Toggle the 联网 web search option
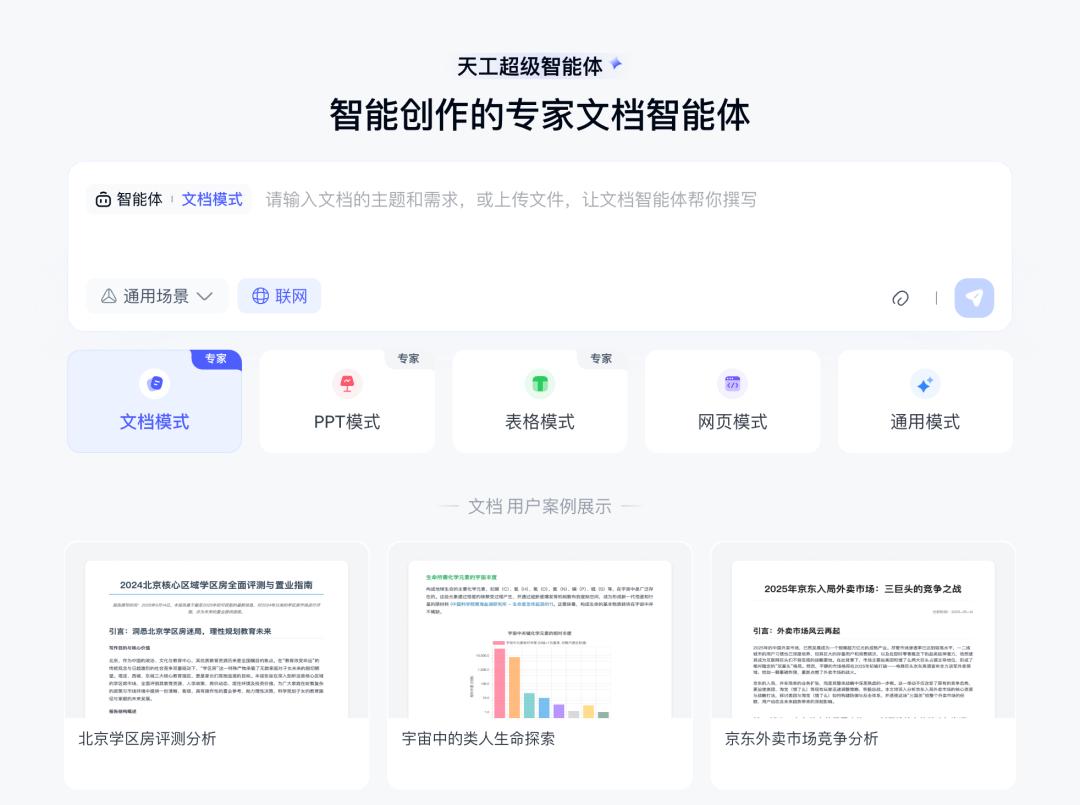 279,296
